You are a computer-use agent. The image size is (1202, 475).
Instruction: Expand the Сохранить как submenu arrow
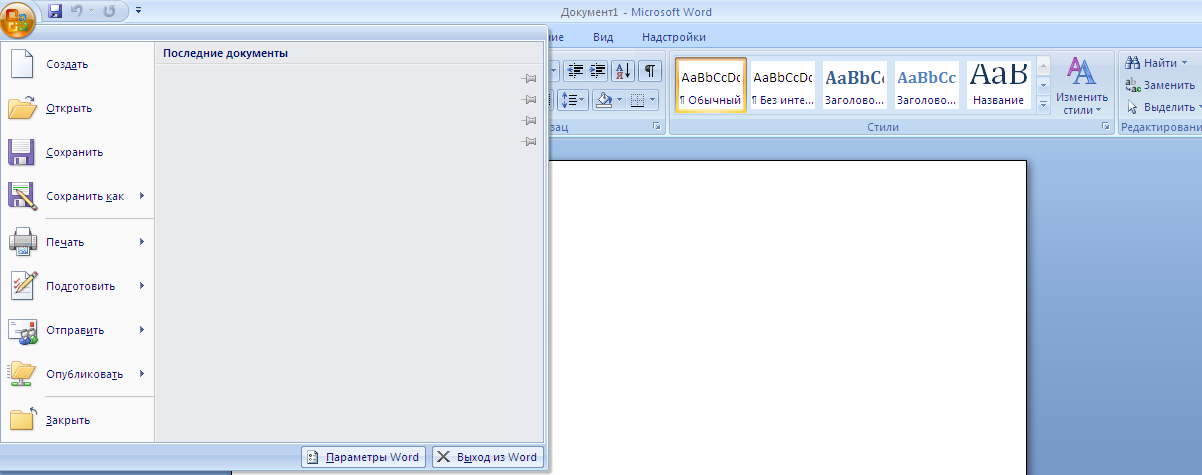[143, 196]
